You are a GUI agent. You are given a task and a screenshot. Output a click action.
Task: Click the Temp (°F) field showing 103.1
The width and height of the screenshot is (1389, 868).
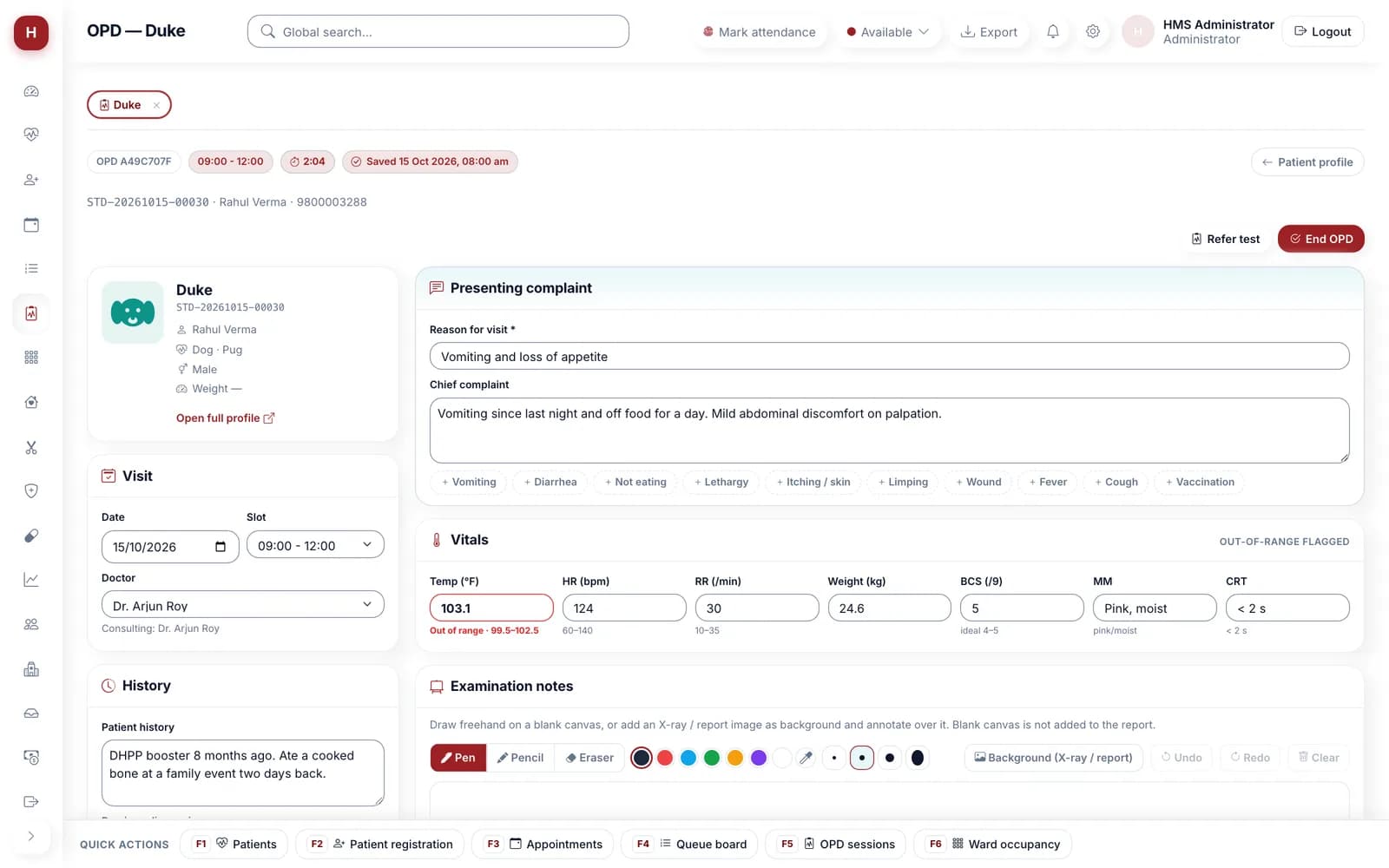[491, 608]
